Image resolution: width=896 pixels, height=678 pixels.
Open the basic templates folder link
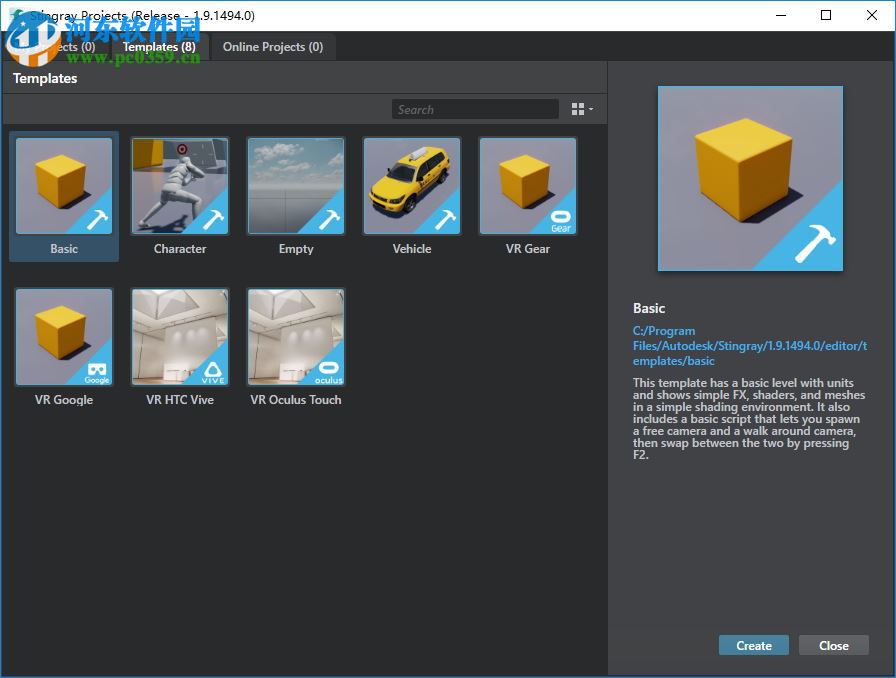[749, 346]
